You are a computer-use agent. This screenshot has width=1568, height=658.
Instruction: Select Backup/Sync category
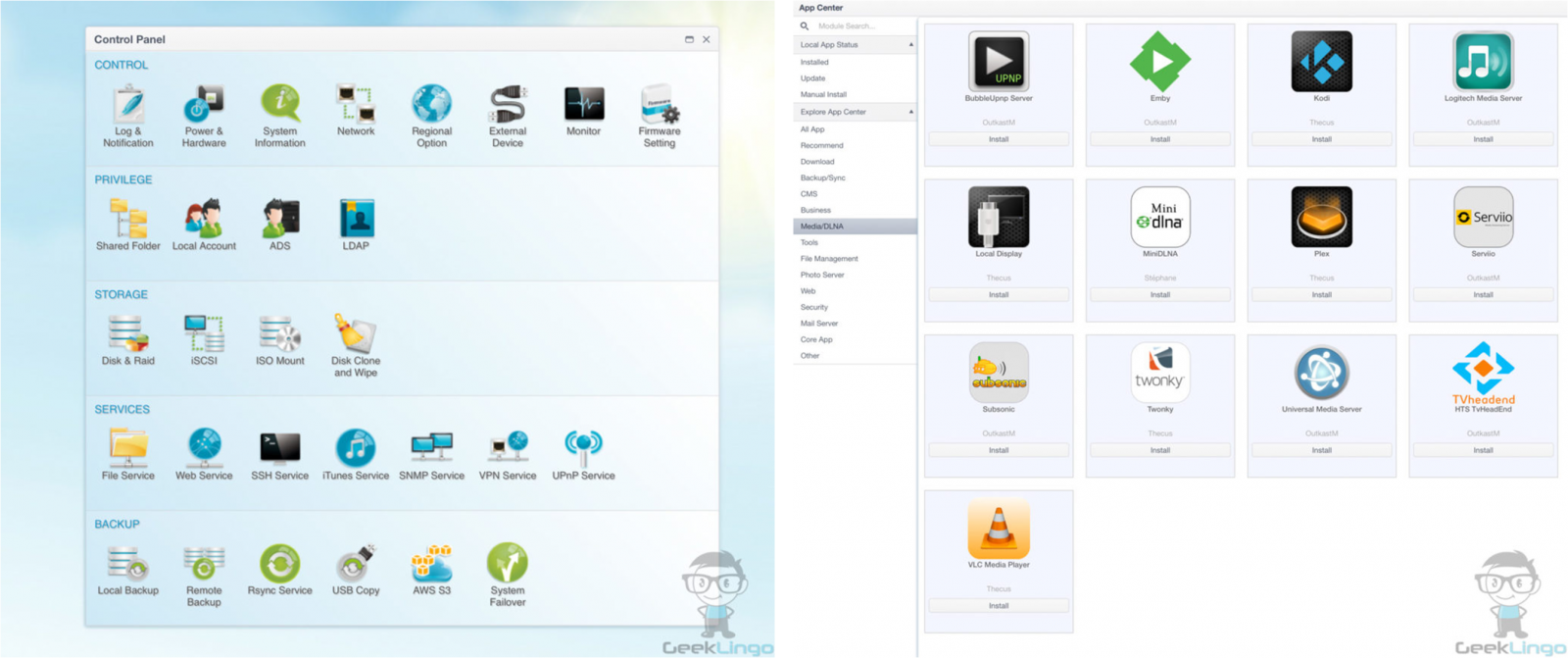pos(822,177)
